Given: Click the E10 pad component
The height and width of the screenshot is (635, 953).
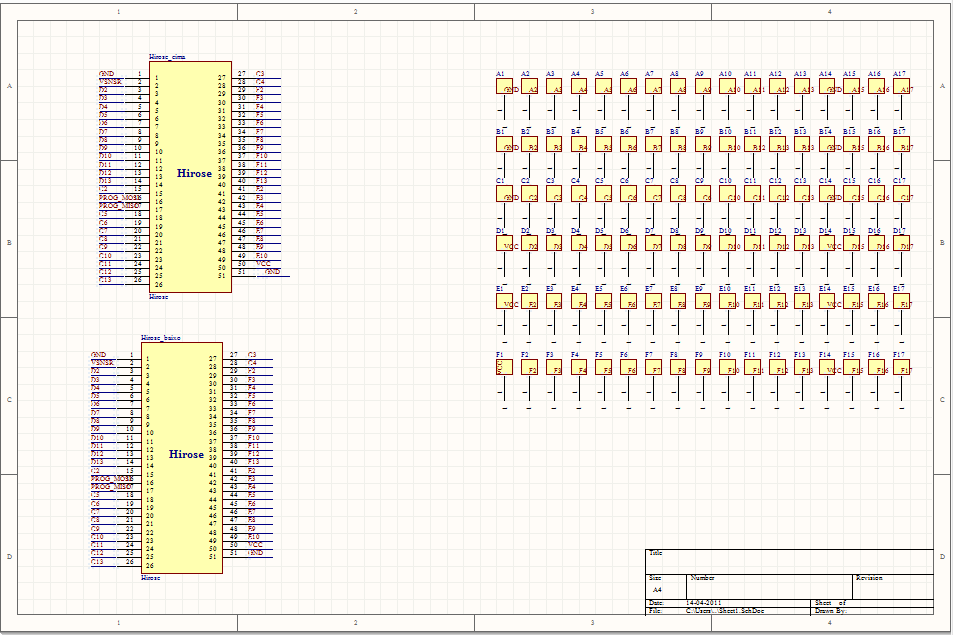Looking at the screenshot, I should (728, 301).
